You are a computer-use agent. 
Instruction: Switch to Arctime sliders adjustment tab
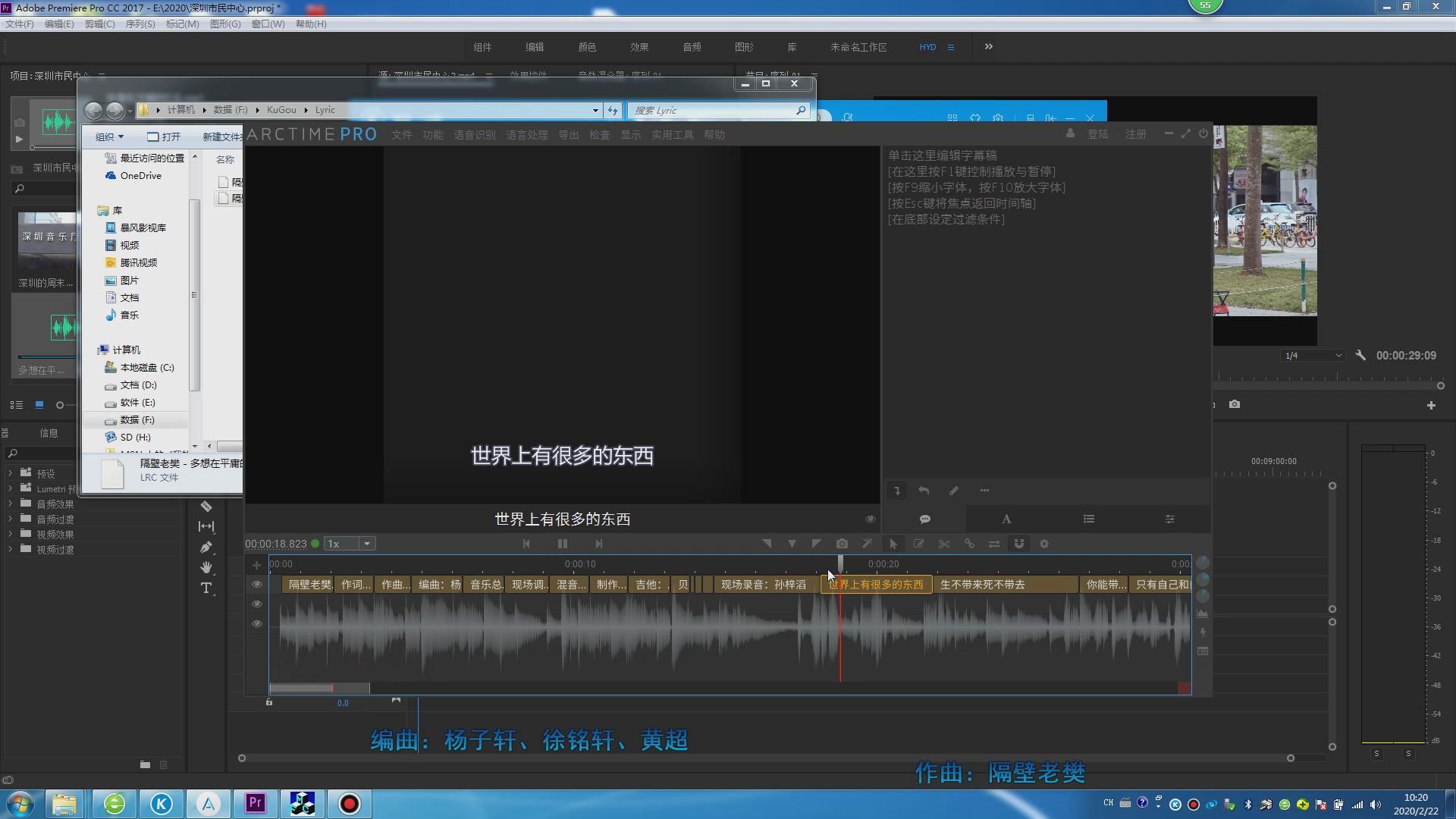point(1170,519)
